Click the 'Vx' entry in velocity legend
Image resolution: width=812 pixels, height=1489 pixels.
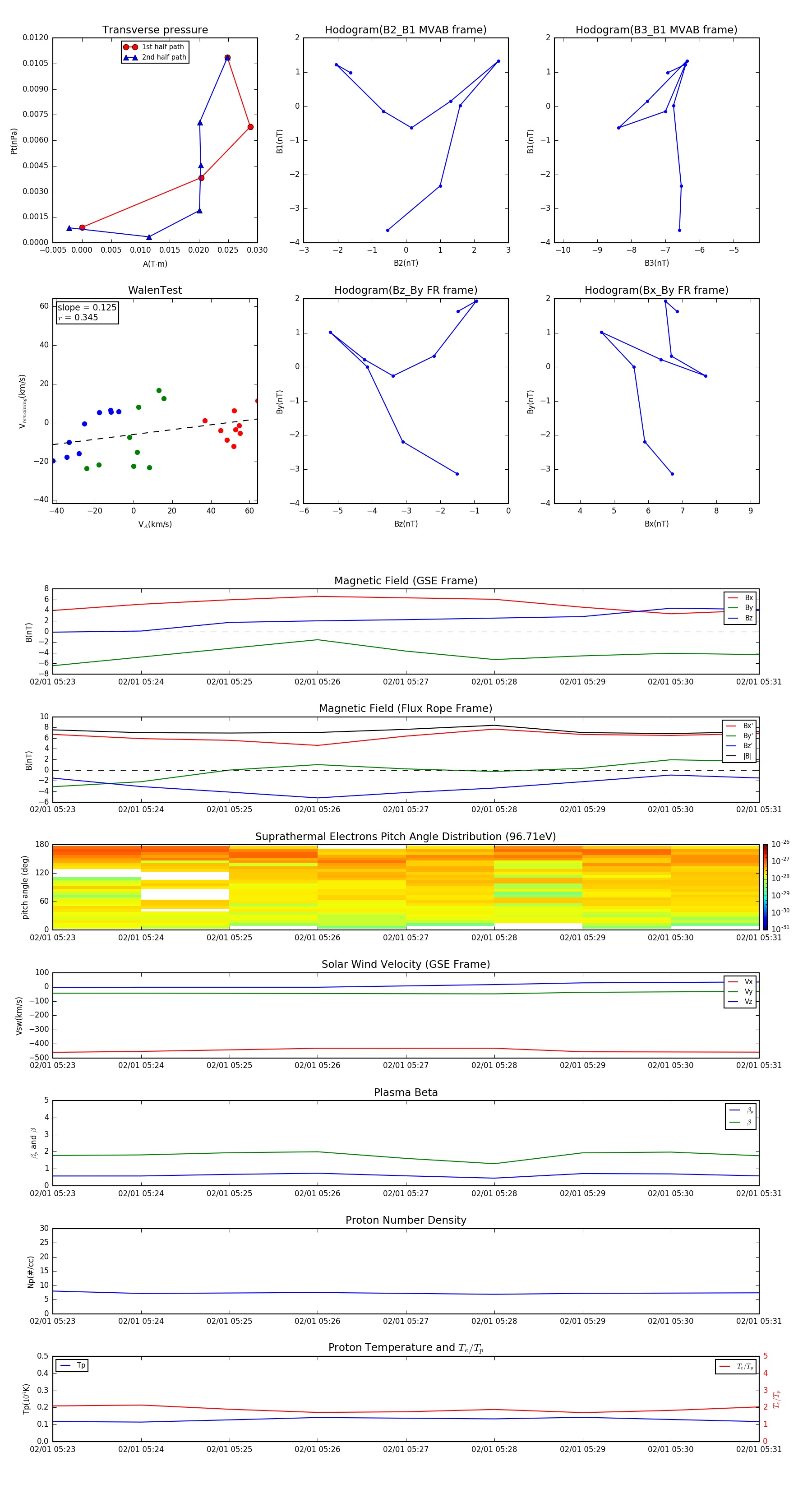point(740,981)
